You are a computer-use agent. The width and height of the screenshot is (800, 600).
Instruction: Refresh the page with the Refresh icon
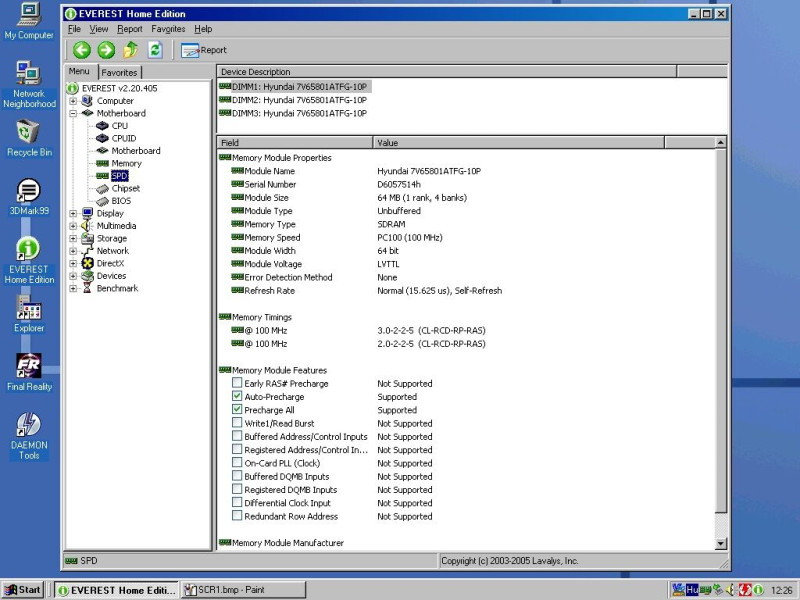pos(155,50)
